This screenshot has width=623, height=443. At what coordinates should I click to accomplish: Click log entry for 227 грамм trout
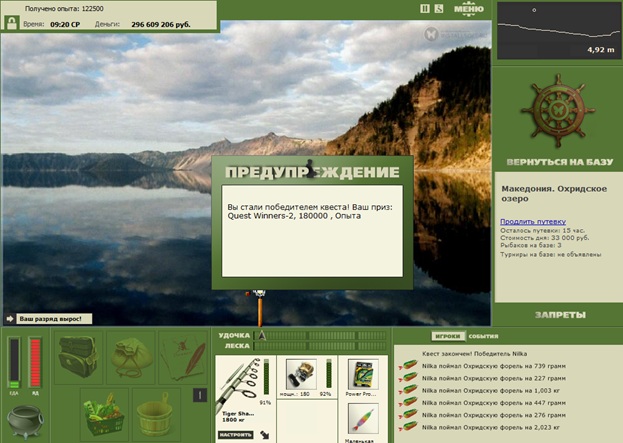tap(493, 378)
